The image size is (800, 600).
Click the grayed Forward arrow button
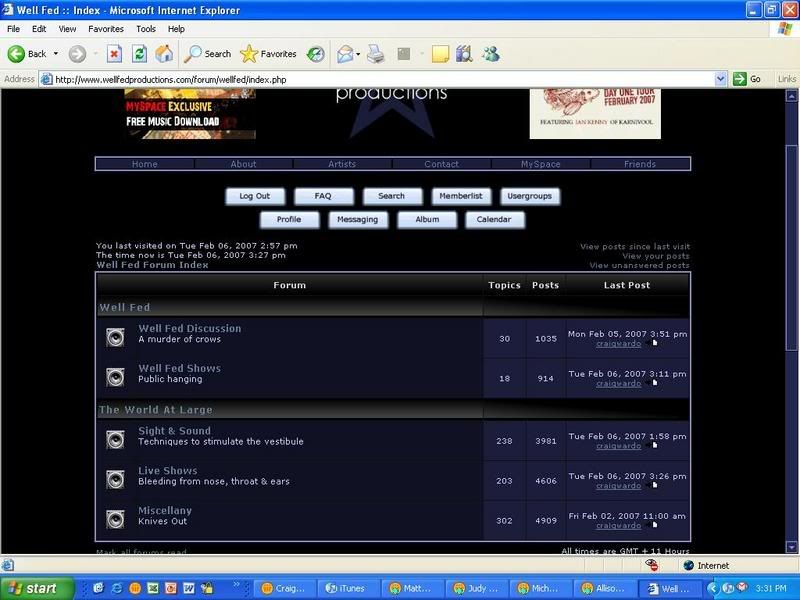(x=77, y=54)
